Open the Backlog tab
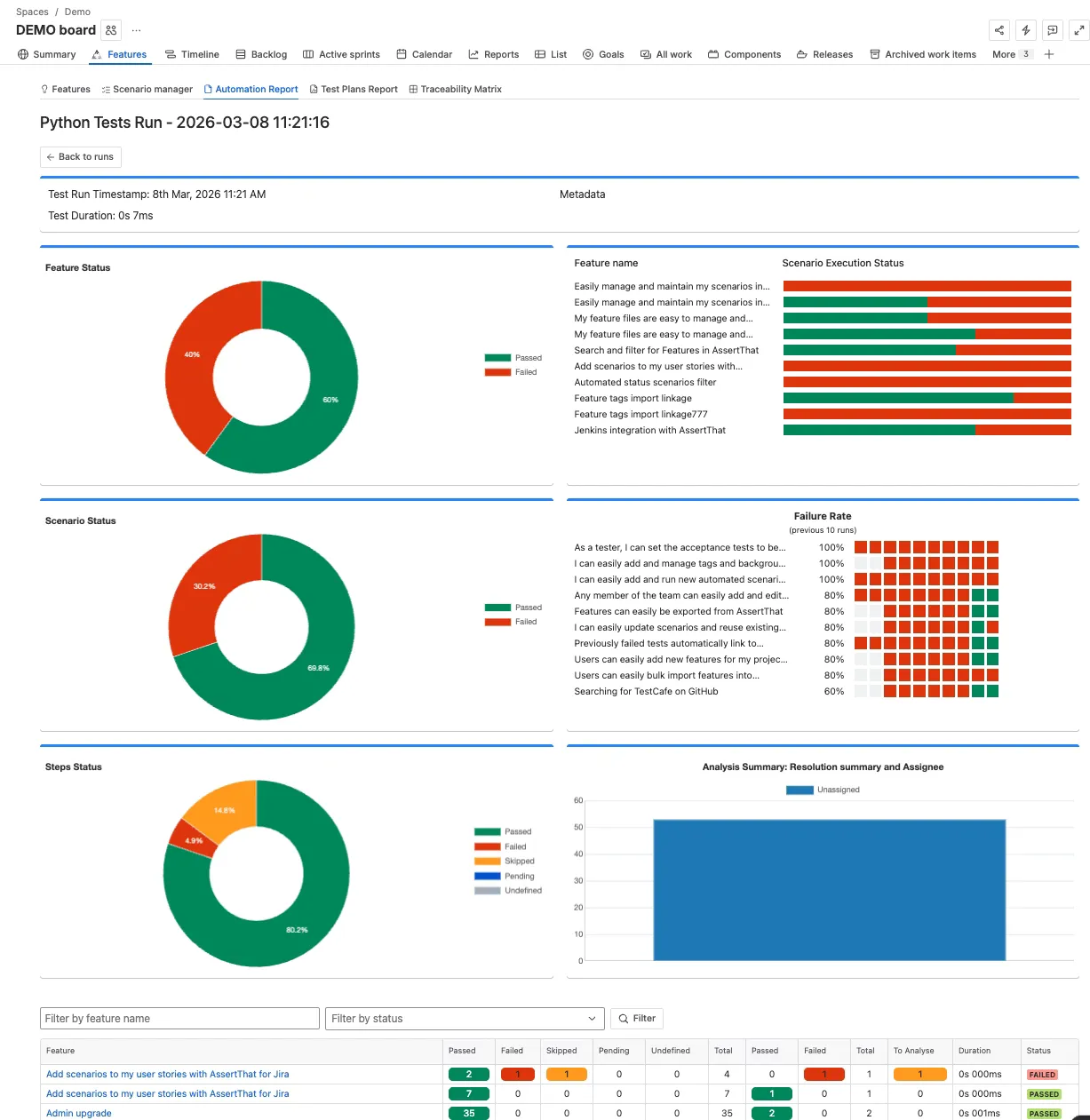Viewport: 1090px width, 1120px height. point(261,54)
